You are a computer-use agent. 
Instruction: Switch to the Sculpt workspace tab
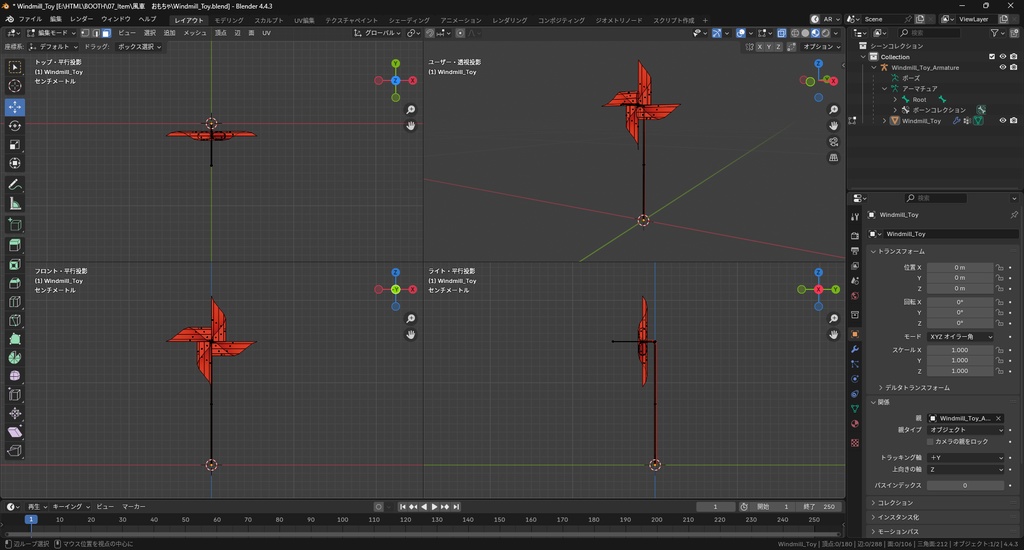click(x=268, y=20)
